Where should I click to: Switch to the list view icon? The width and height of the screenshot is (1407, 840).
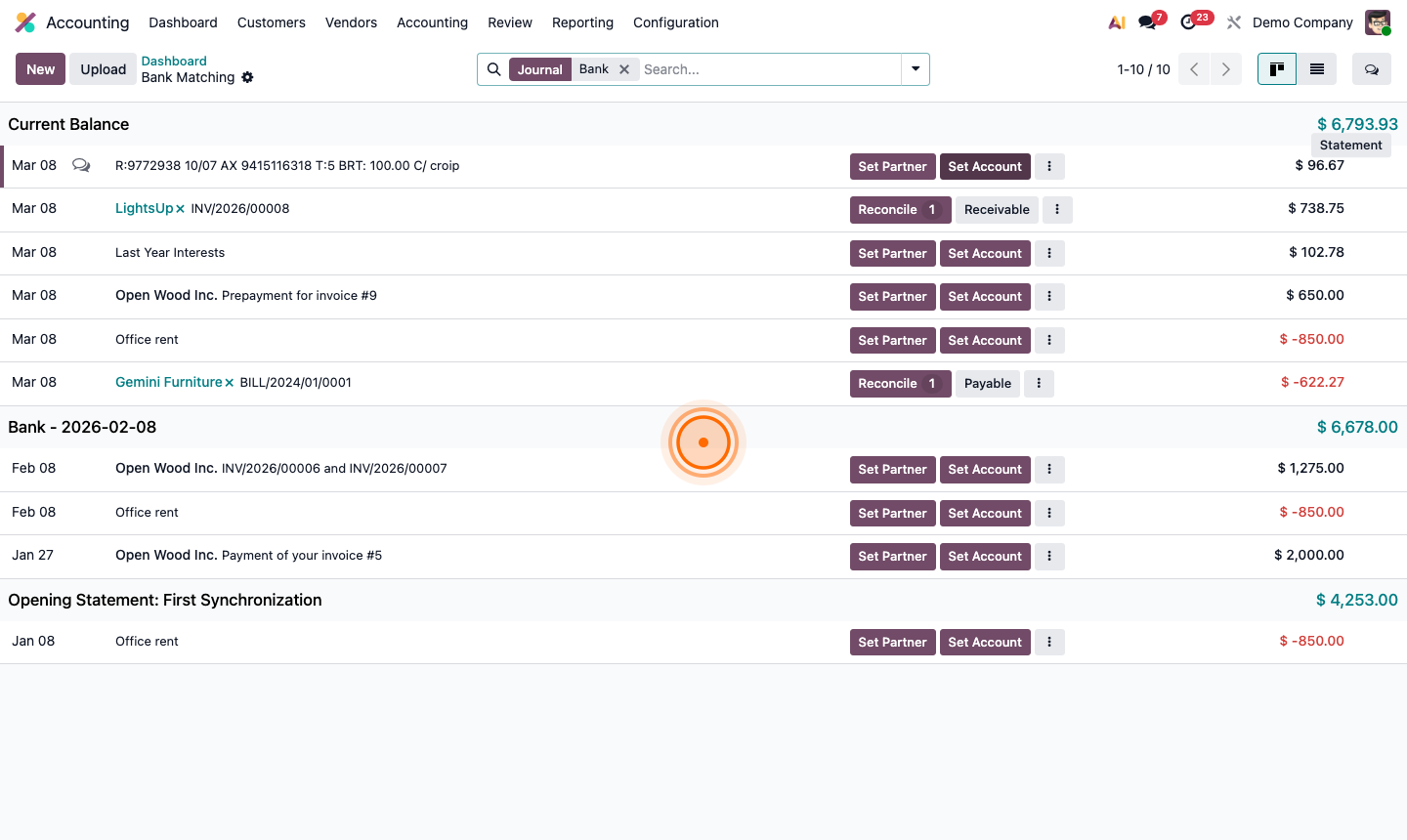coord(1316,68)
